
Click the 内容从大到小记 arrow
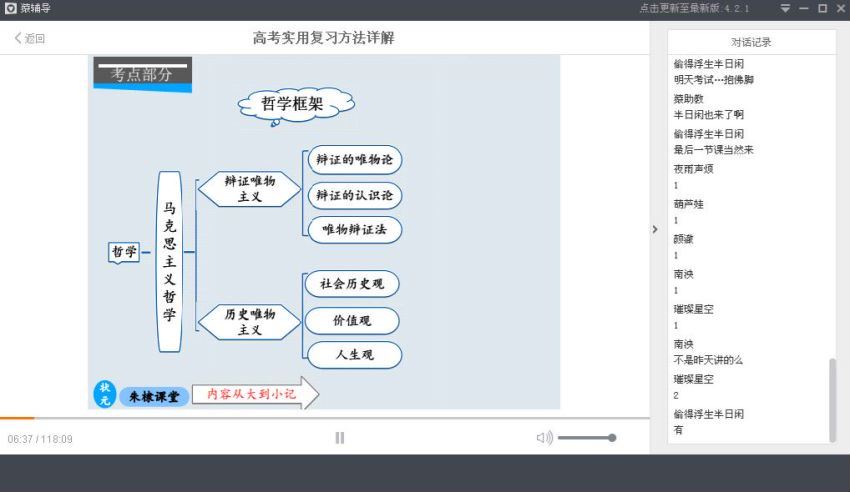255,393
